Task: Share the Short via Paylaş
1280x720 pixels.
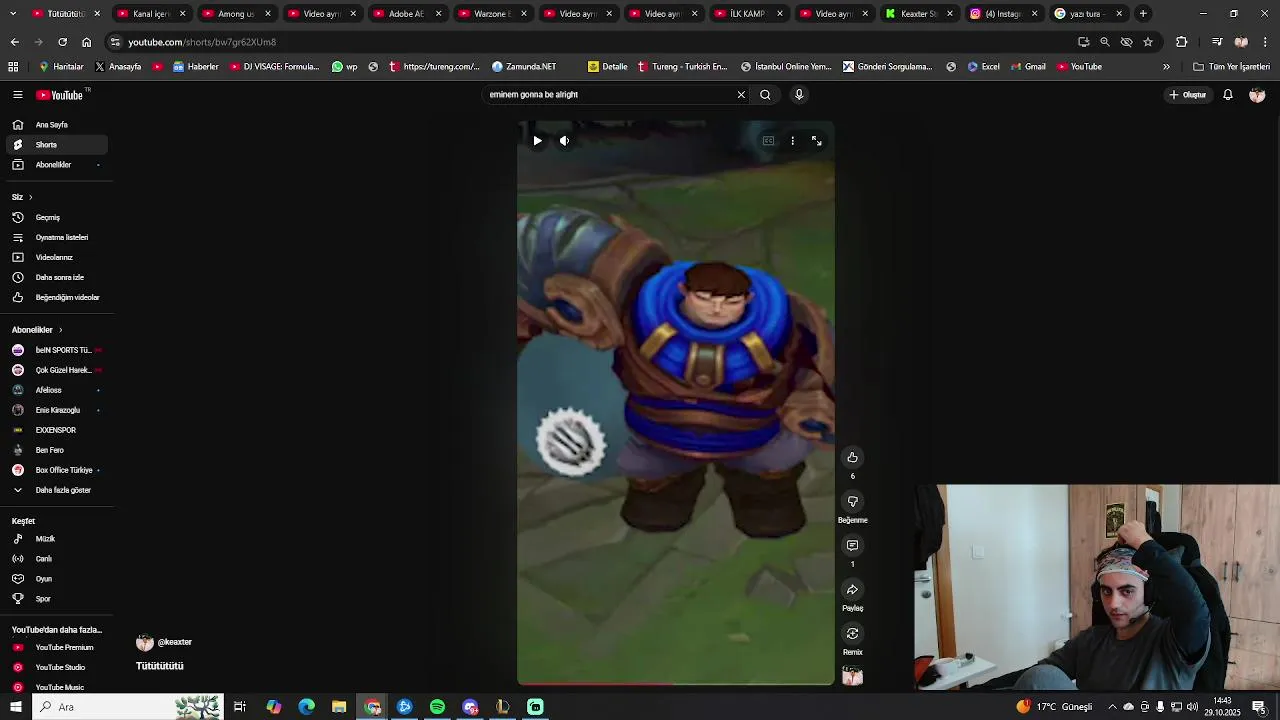Action: 852,590
